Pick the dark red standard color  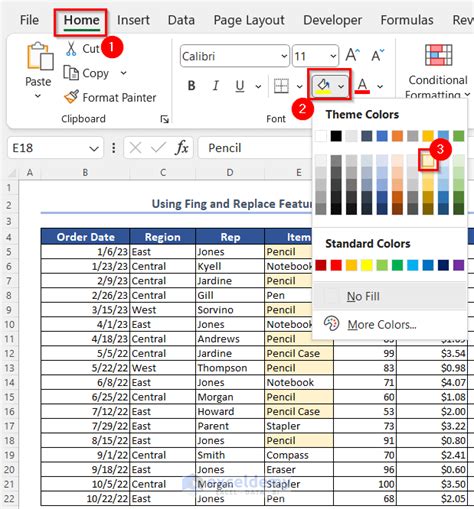click(321, 265)
